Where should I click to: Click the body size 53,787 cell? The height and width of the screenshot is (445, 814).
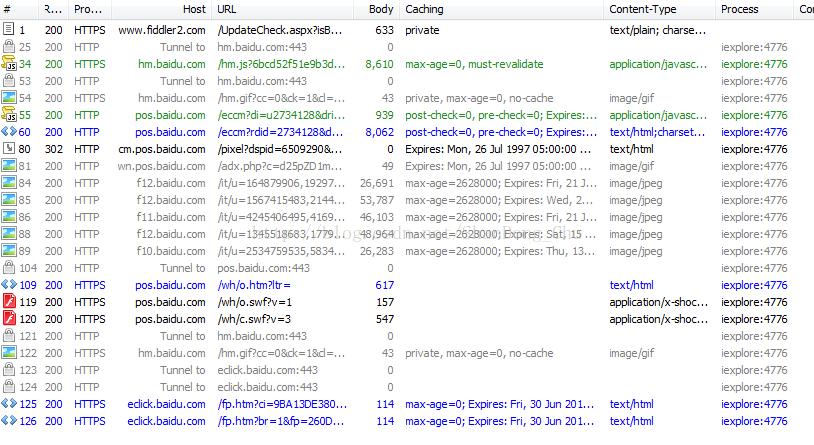click(377, 200)
